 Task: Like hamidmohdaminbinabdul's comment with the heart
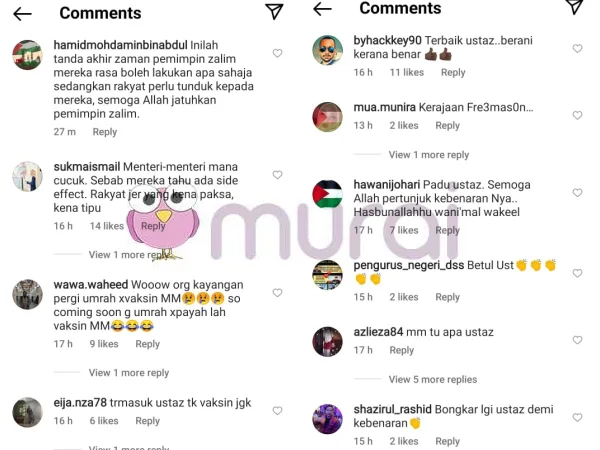pos(277,53)
